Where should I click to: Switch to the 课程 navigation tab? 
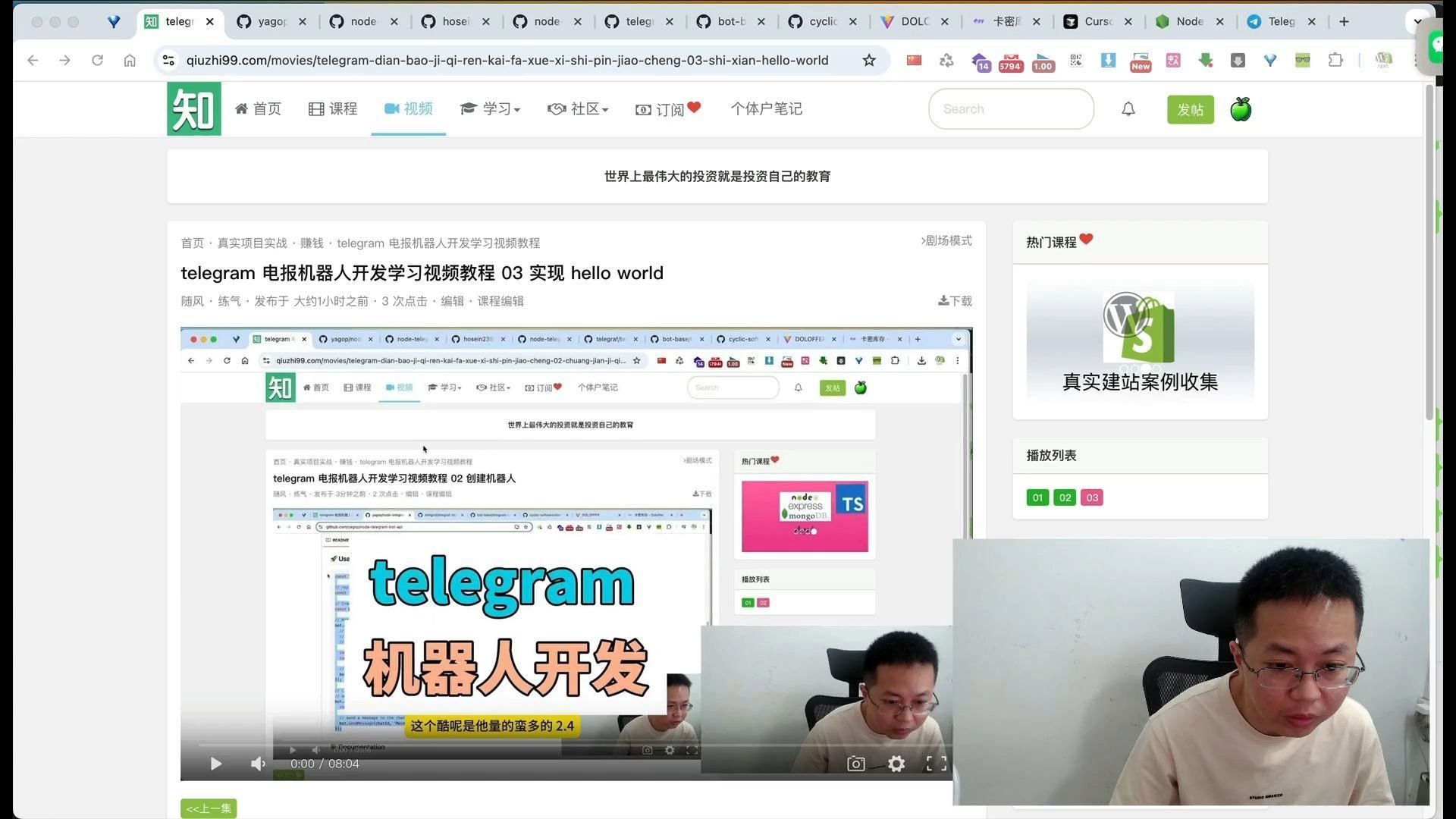332,108
